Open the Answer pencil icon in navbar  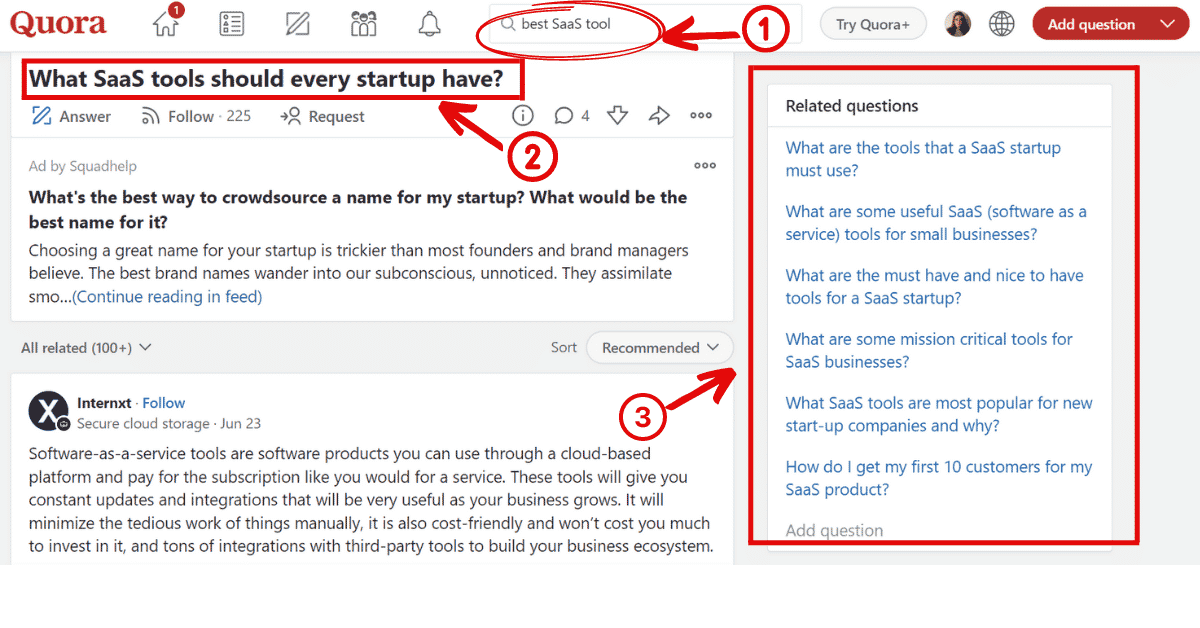[298, 24]
